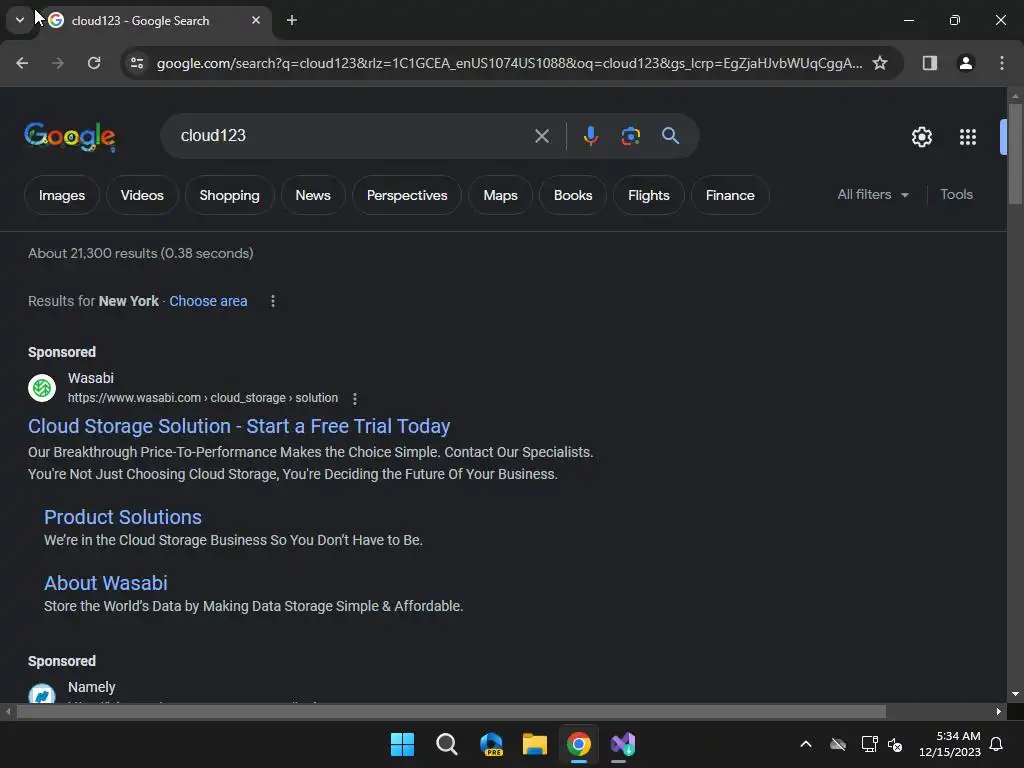
Task: Reload the current page
Action: [94, 63]
